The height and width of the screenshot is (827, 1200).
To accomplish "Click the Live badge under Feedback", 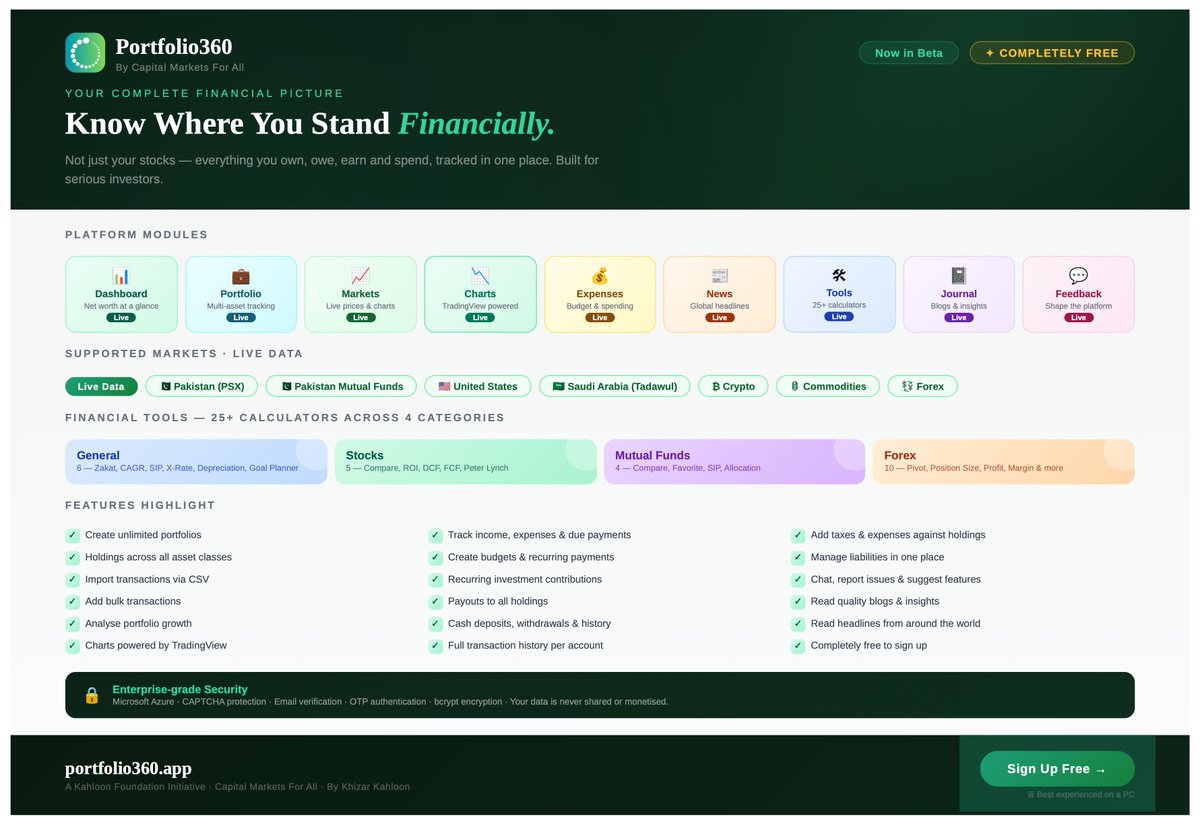I will 1078,318.
